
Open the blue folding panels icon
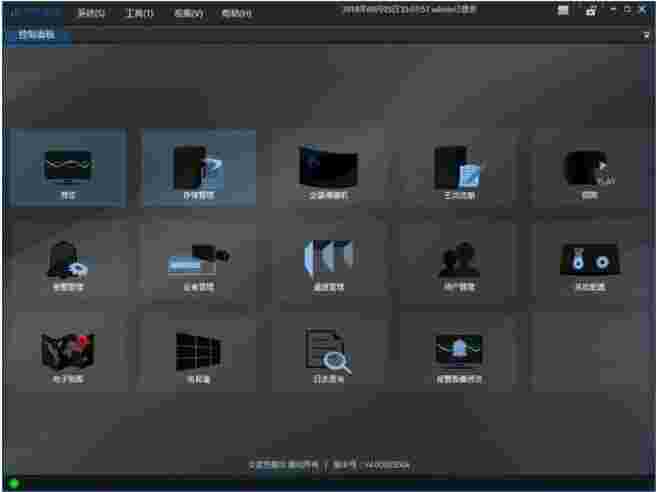tap(329, 261)
